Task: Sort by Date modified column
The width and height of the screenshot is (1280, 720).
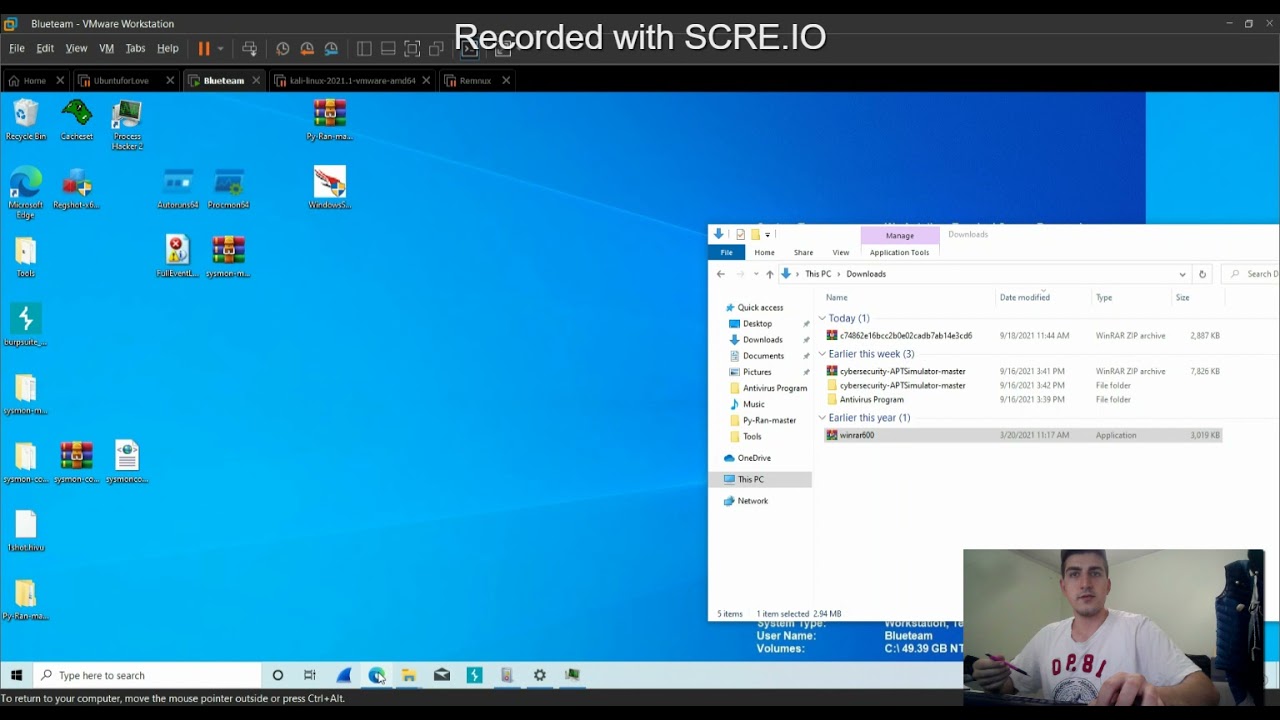Action: click(x=1043, y=297)
